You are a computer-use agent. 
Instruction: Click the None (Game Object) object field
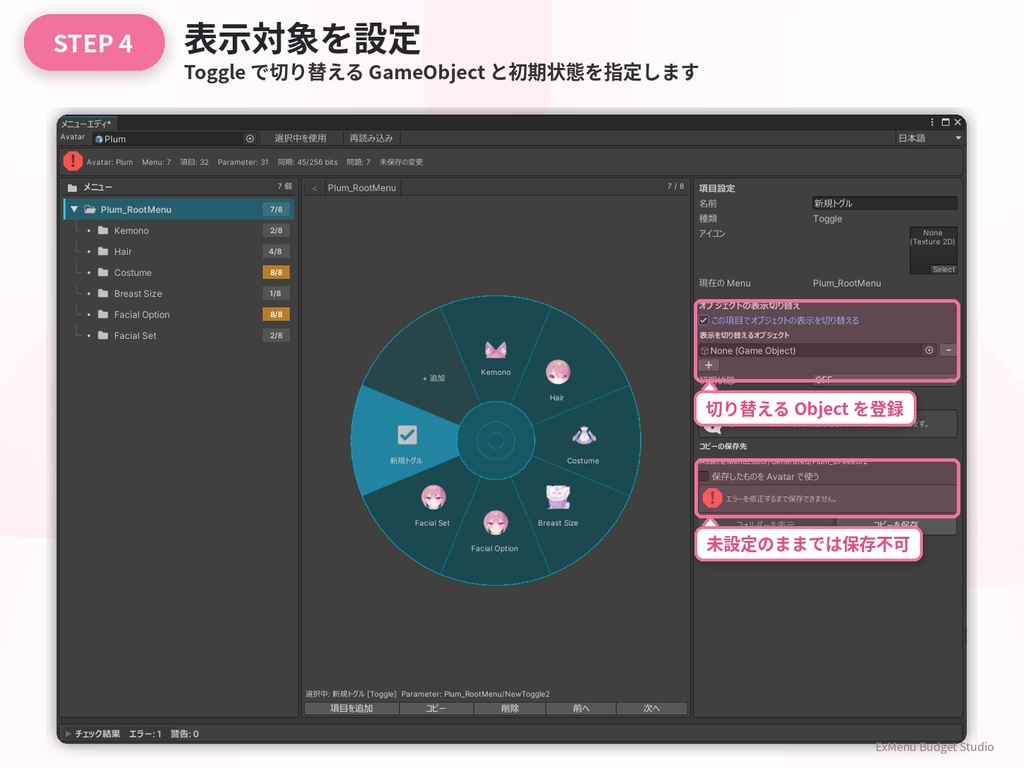coord(818,351)
